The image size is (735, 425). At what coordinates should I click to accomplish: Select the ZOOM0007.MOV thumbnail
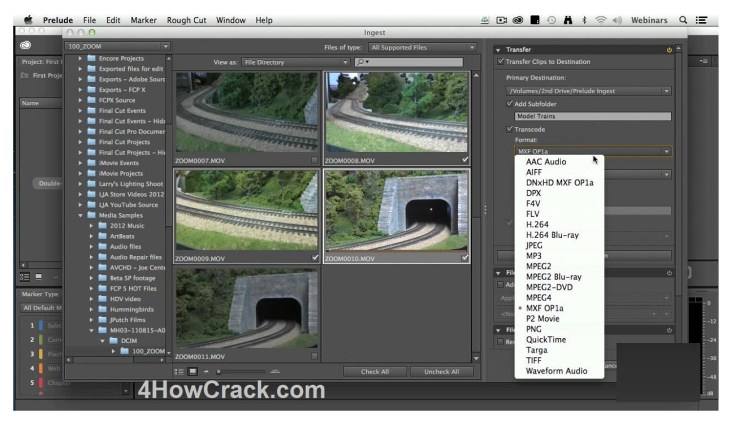click(x=246, y=112)
